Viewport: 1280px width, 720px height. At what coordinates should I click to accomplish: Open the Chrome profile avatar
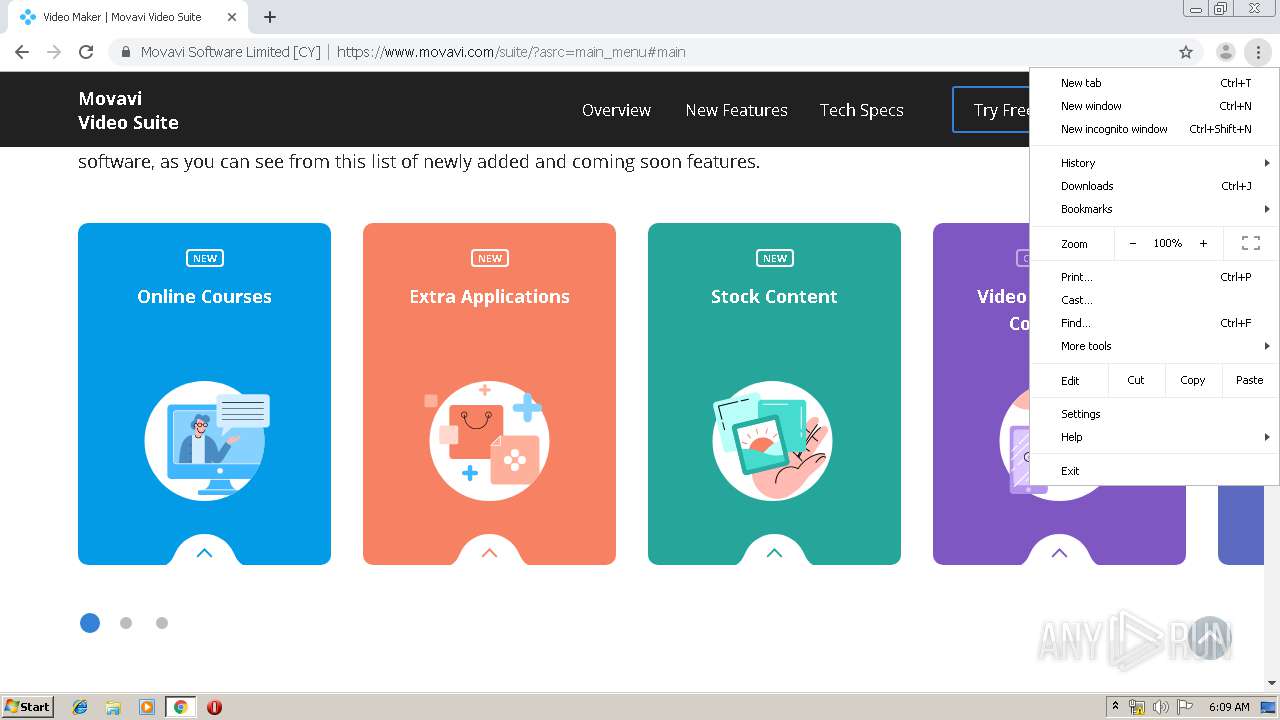[1225, 52]
